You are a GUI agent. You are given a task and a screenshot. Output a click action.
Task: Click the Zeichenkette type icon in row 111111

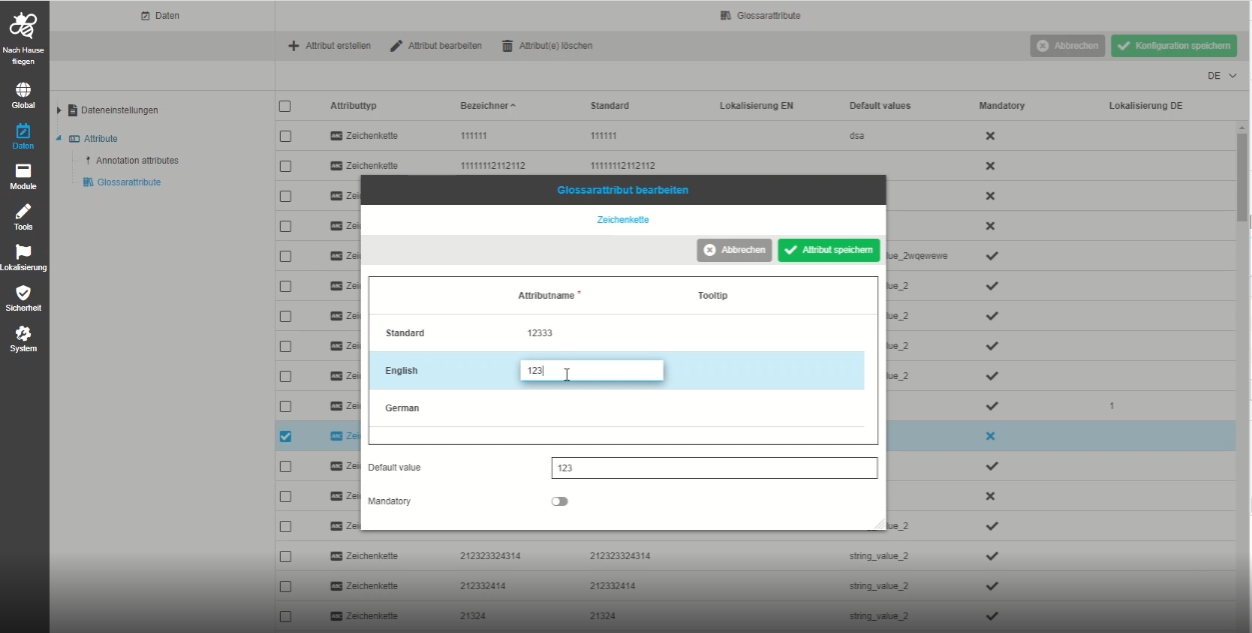click(x=337, y=136)
